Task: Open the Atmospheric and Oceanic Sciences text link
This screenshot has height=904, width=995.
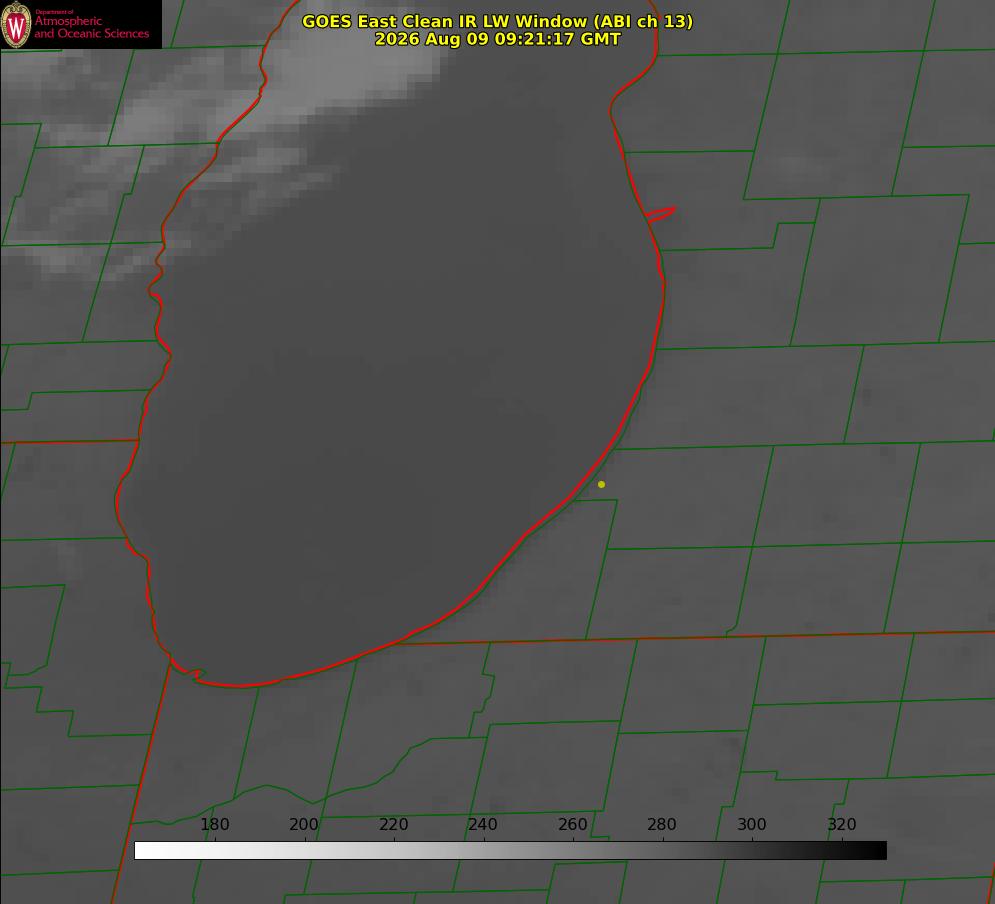Action: coord(92,27)
